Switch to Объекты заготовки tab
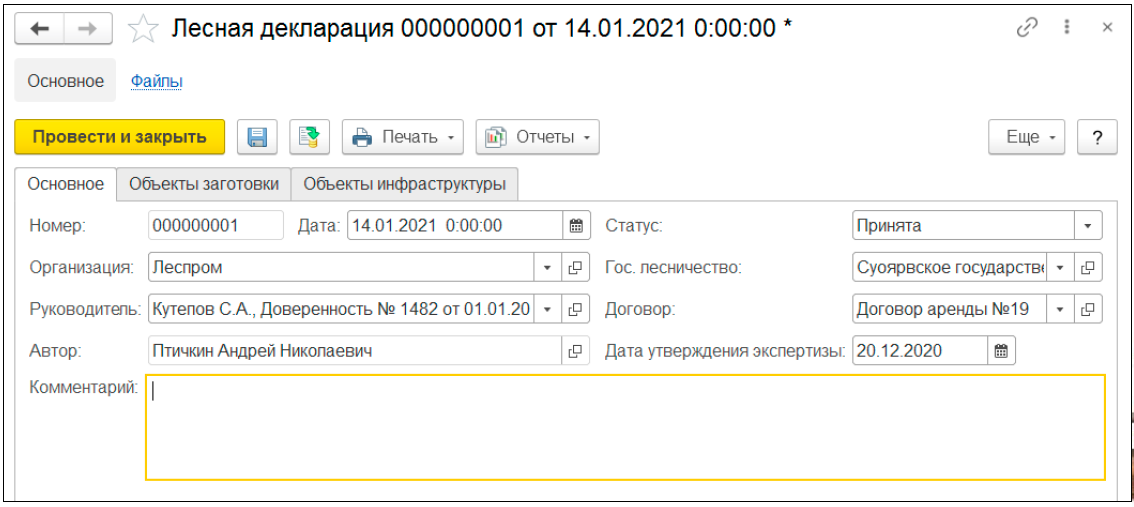Screen dimensions: 1134x507 click(203, 184)
